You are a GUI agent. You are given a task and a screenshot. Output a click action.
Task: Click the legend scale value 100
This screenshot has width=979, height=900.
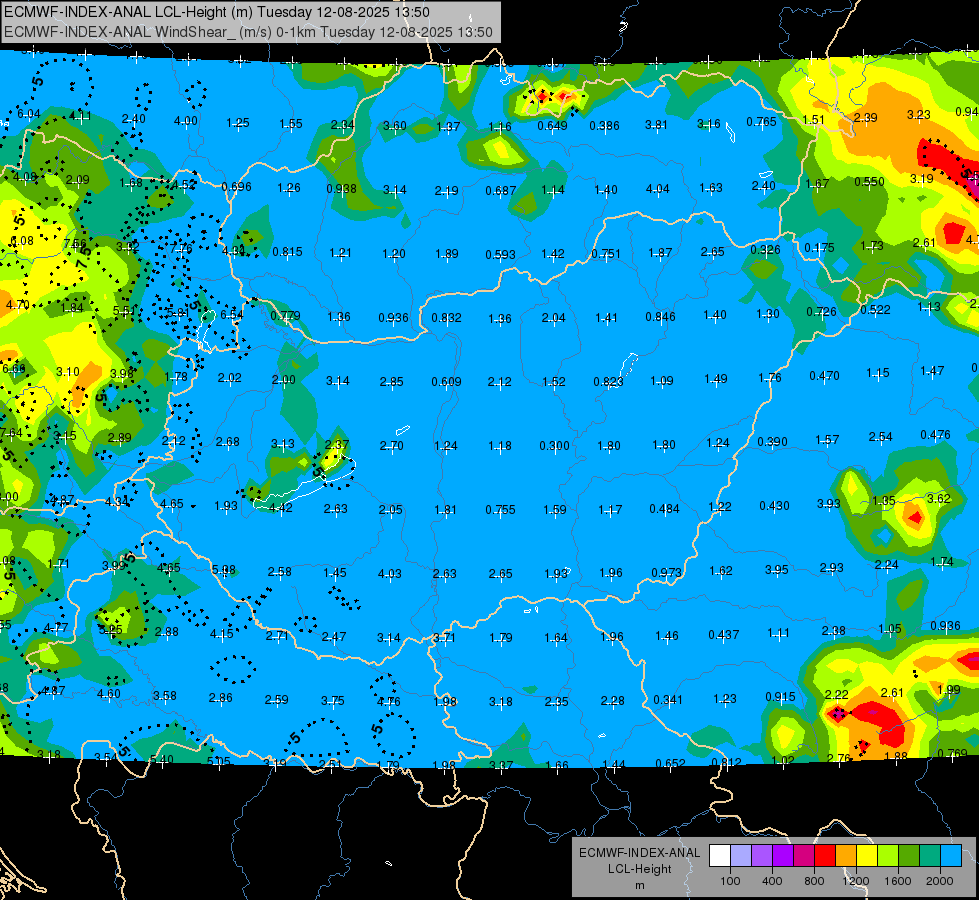click(x=730, y=881)
